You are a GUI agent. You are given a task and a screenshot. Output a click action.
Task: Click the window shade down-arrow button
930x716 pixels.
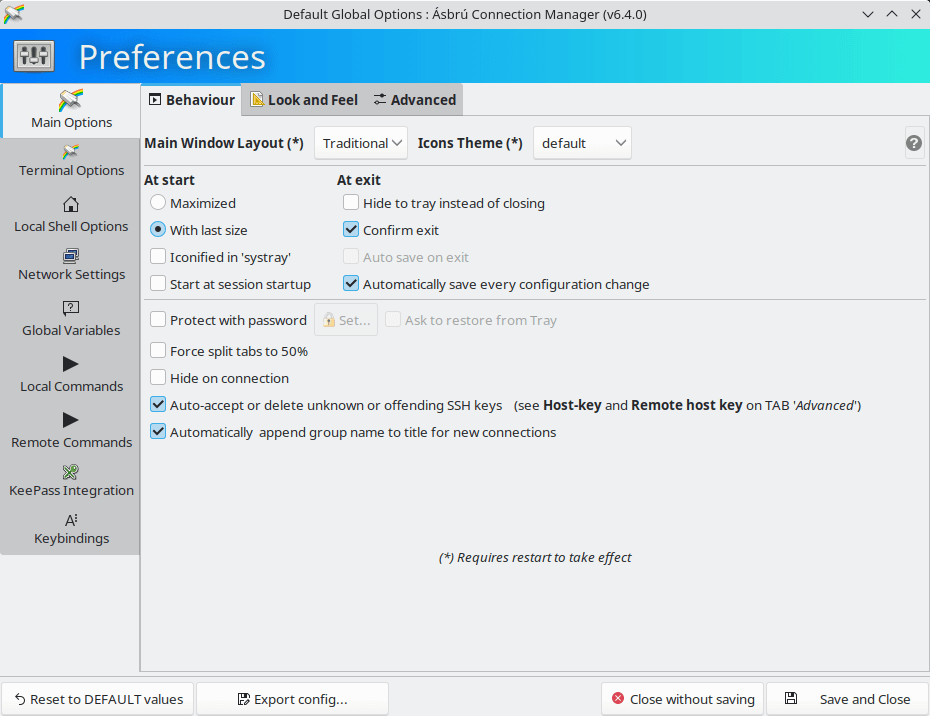[x=868, y=14]
